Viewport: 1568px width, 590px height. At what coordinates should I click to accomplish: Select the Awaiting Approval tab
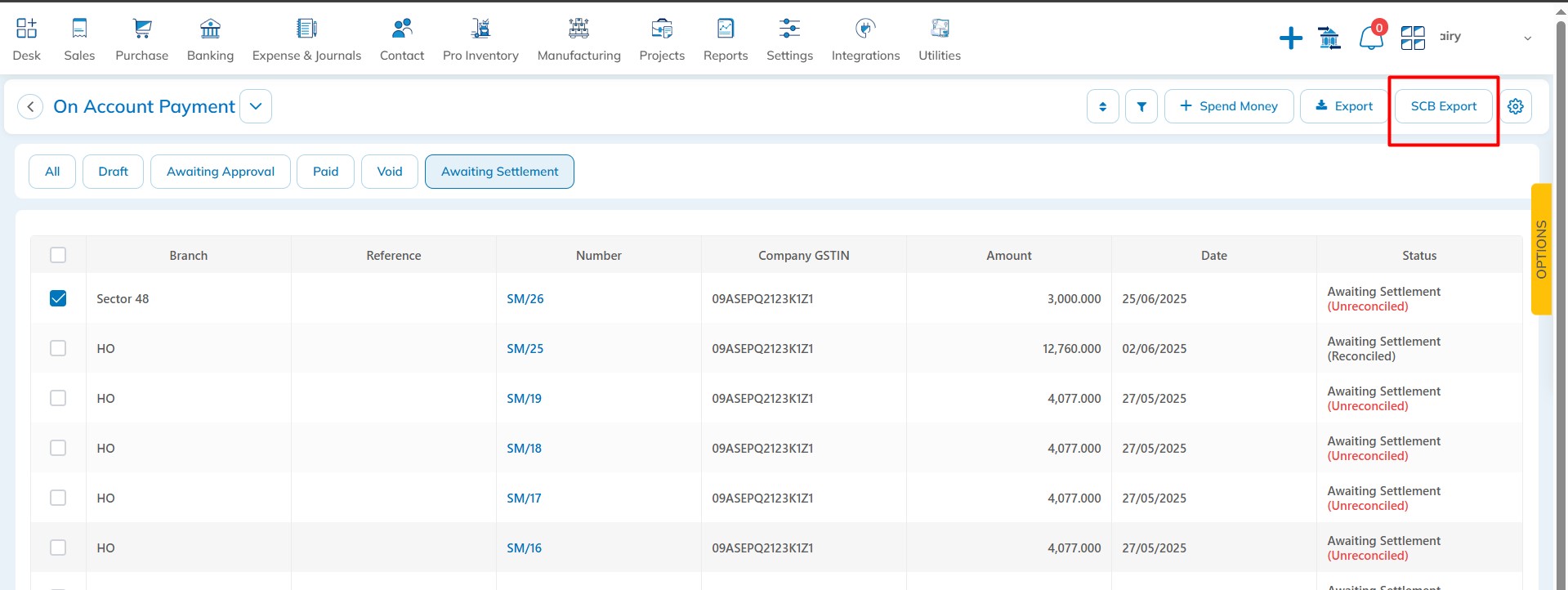(x=221, y=172)
